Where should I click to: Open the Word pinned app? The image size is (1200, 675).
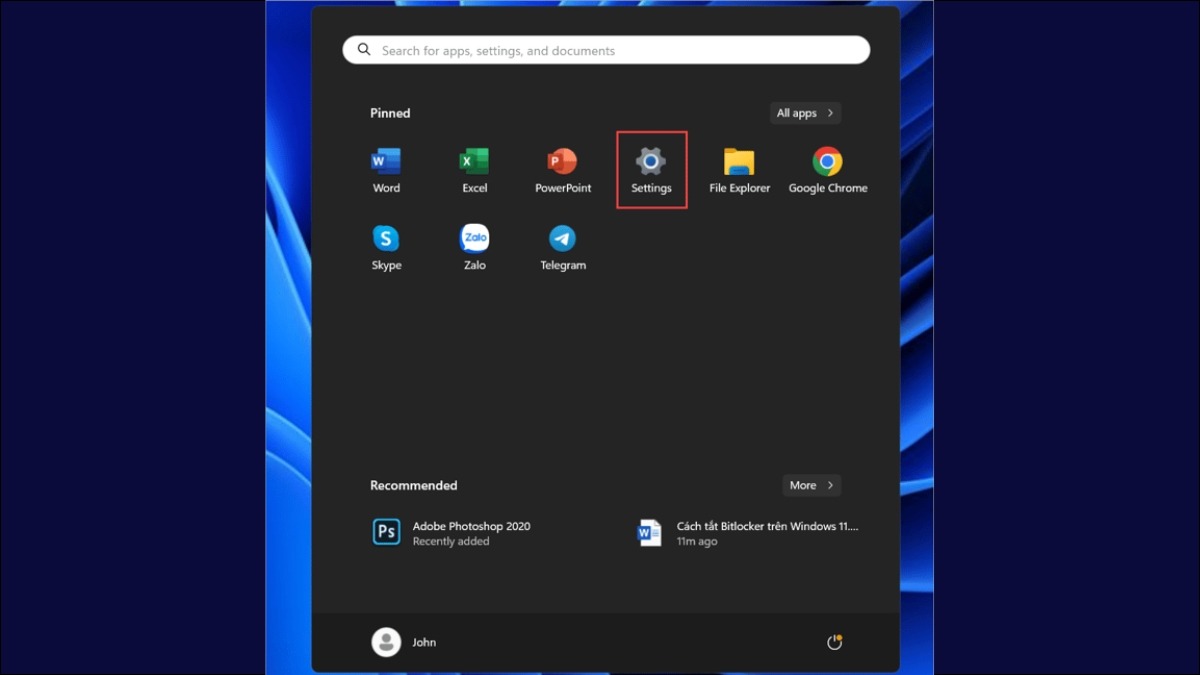(x=386, y=171)
